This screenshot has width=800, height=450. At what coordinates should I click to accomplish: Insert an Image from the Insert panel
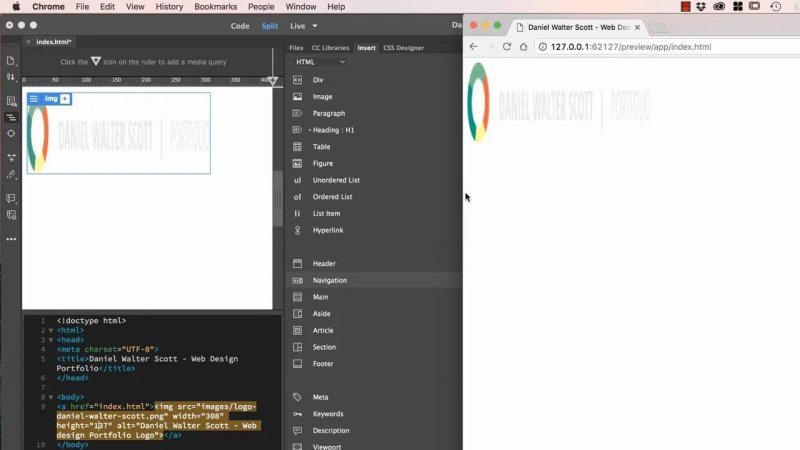[322, 96]
